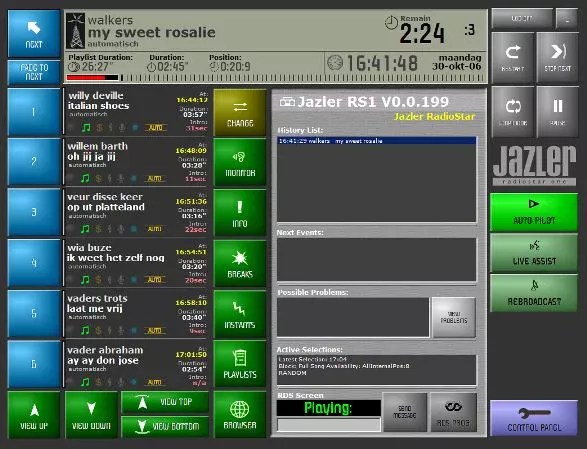Toggle AUTO badge on willem barth row
Screen dimensions: 587x449
point(155,179)
